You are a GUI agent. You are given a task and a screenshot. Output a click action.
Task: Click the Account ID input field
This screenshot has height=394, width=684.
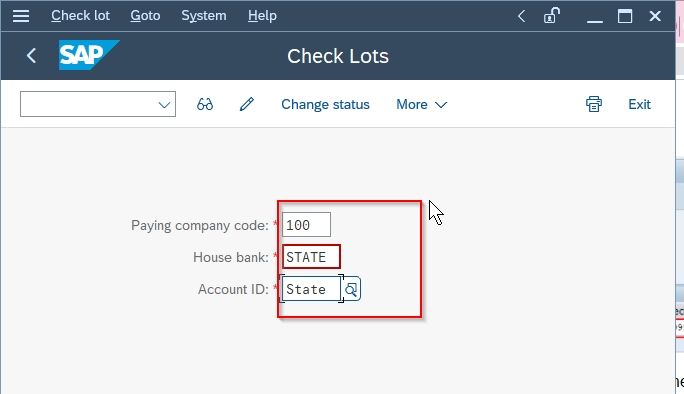click(311, 289)
